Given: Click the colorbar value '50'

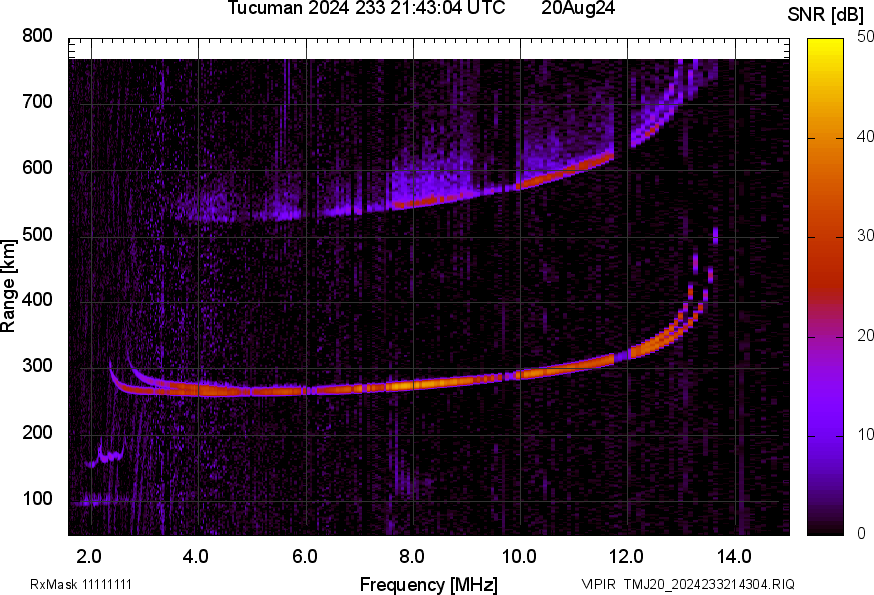Looking at the screenshot, I should (x=865, y=37).
